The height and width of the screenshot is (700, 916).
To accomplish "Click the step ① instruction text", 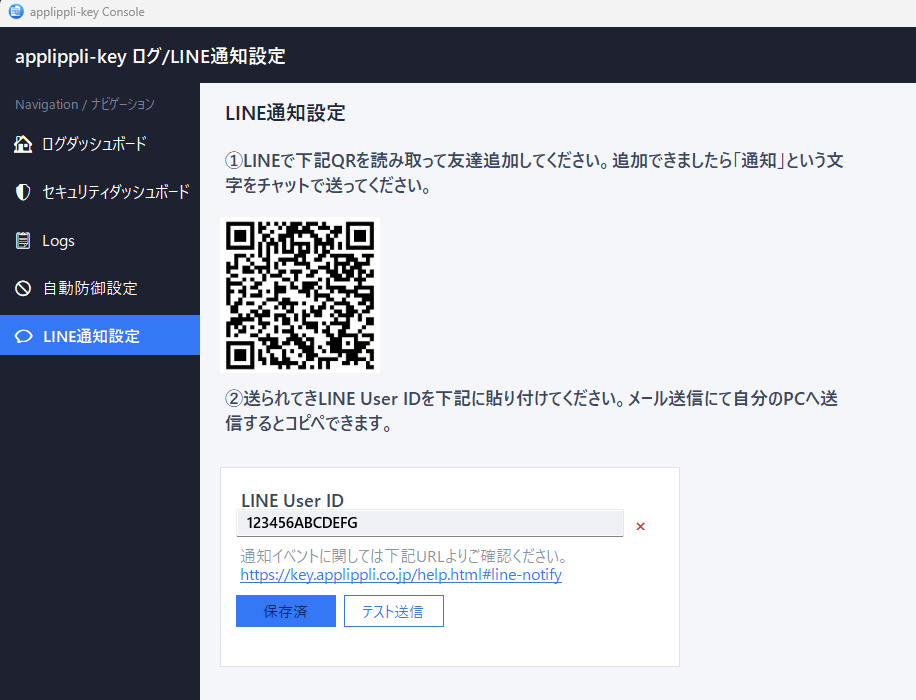I will point(534,173).
